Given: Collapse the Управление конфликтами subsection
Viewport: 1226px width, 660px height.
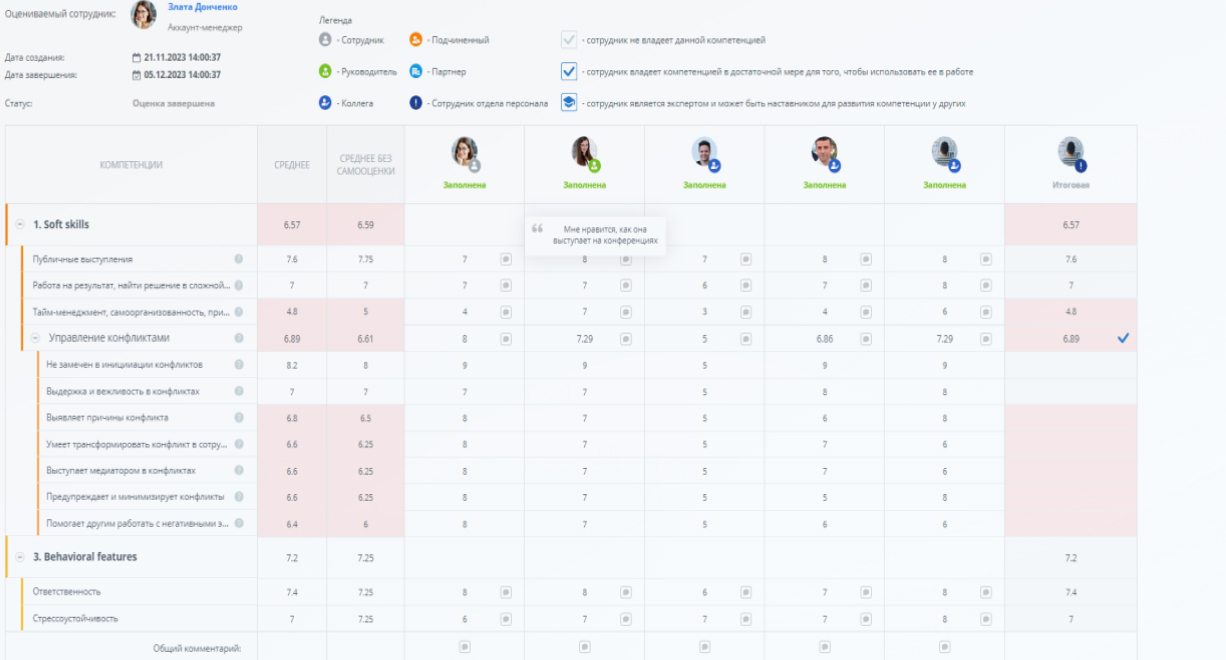Looking at the screenshot, I should pyautogui.click(x=35, y=338).
